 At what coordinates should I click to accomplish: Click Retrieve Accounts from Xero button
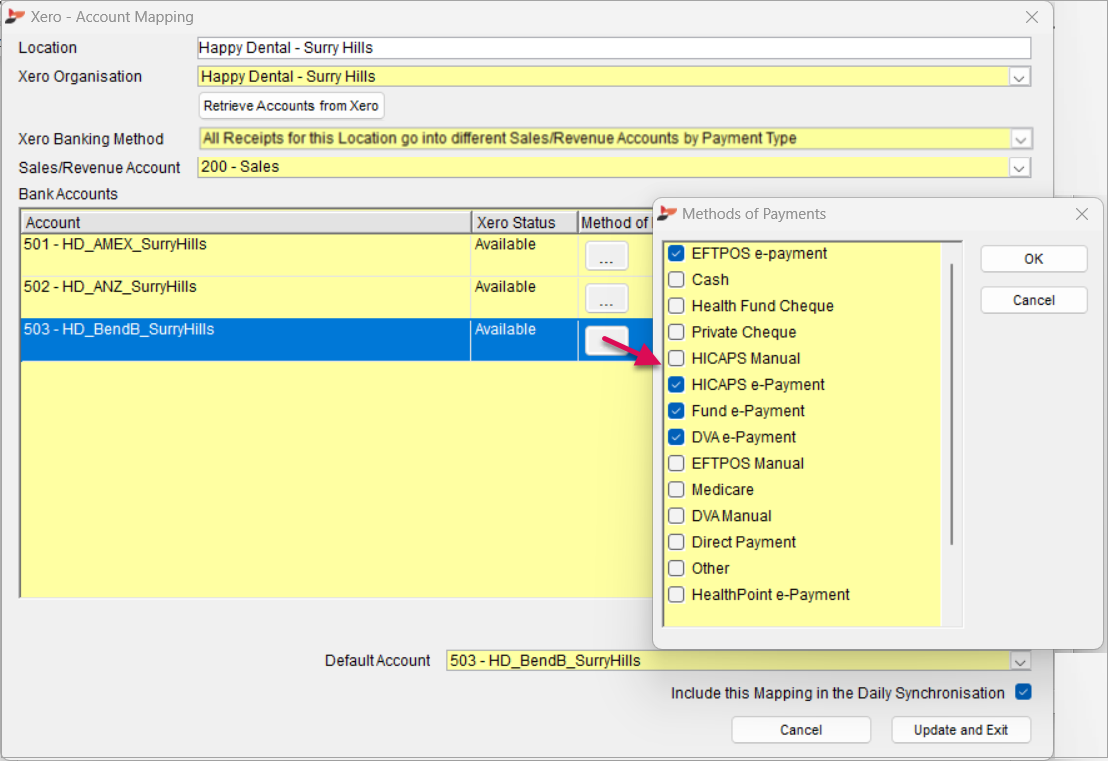pyautogui.click(x=291, y=106)
